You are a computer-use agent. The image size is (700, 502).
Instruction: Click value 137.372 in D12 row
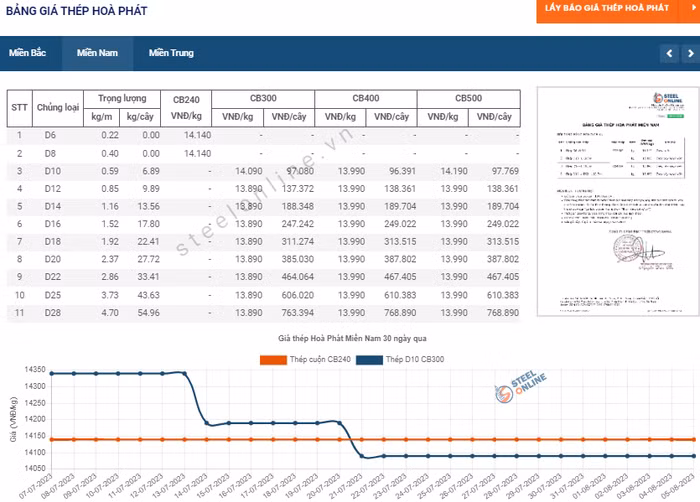[x=298, y=189]
